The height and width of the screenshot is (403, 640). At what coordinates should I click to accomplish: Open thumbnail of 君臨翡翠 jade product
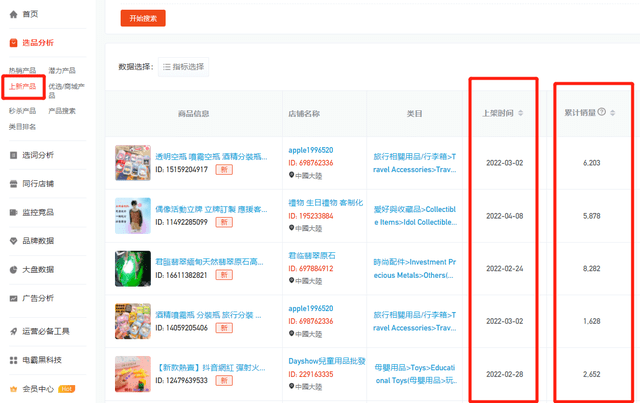click(133, 269)
